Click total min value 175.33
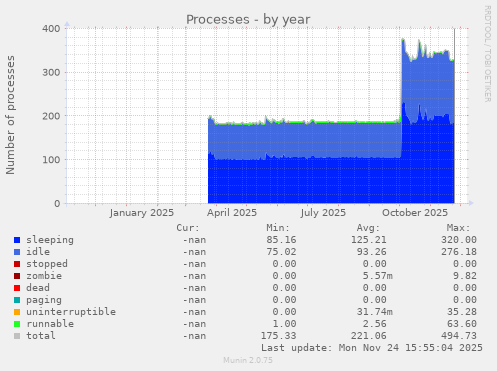497x371 pixels. click(278, 336)
